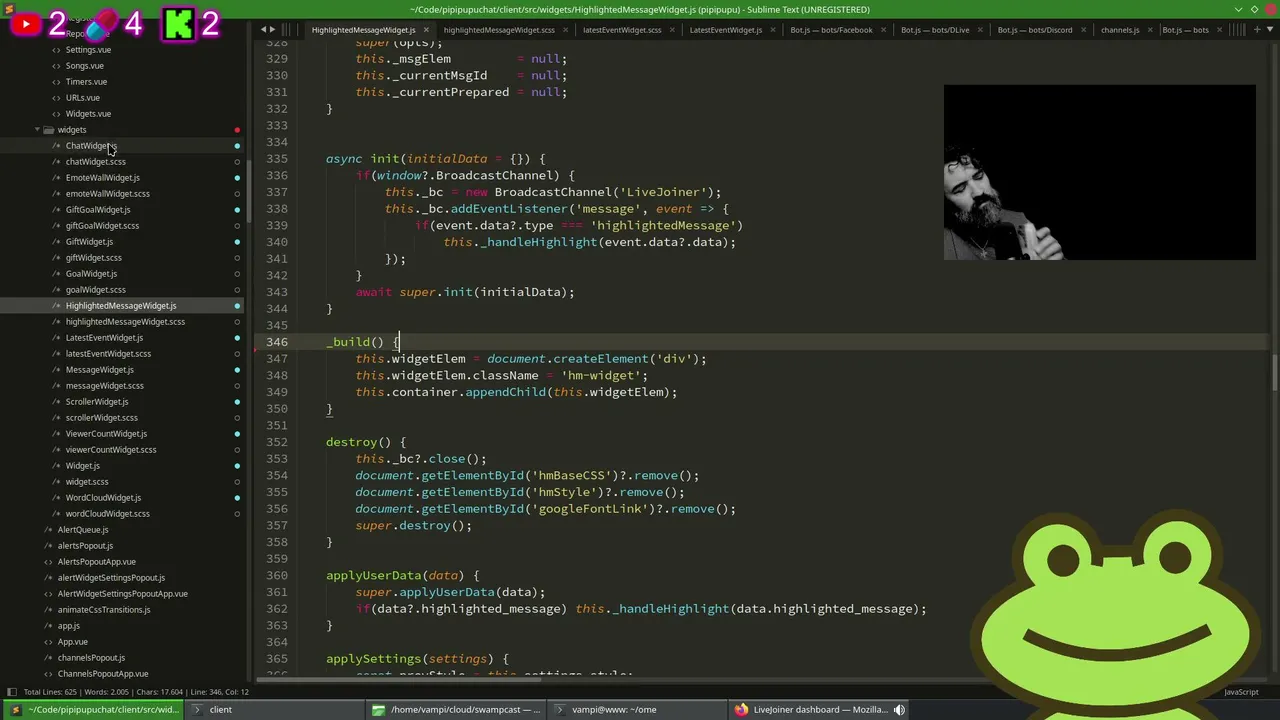Open emoteWallWidget.scss in the sidebar
This screenshot has width=1280, height=720.
[x=107, y=194]
